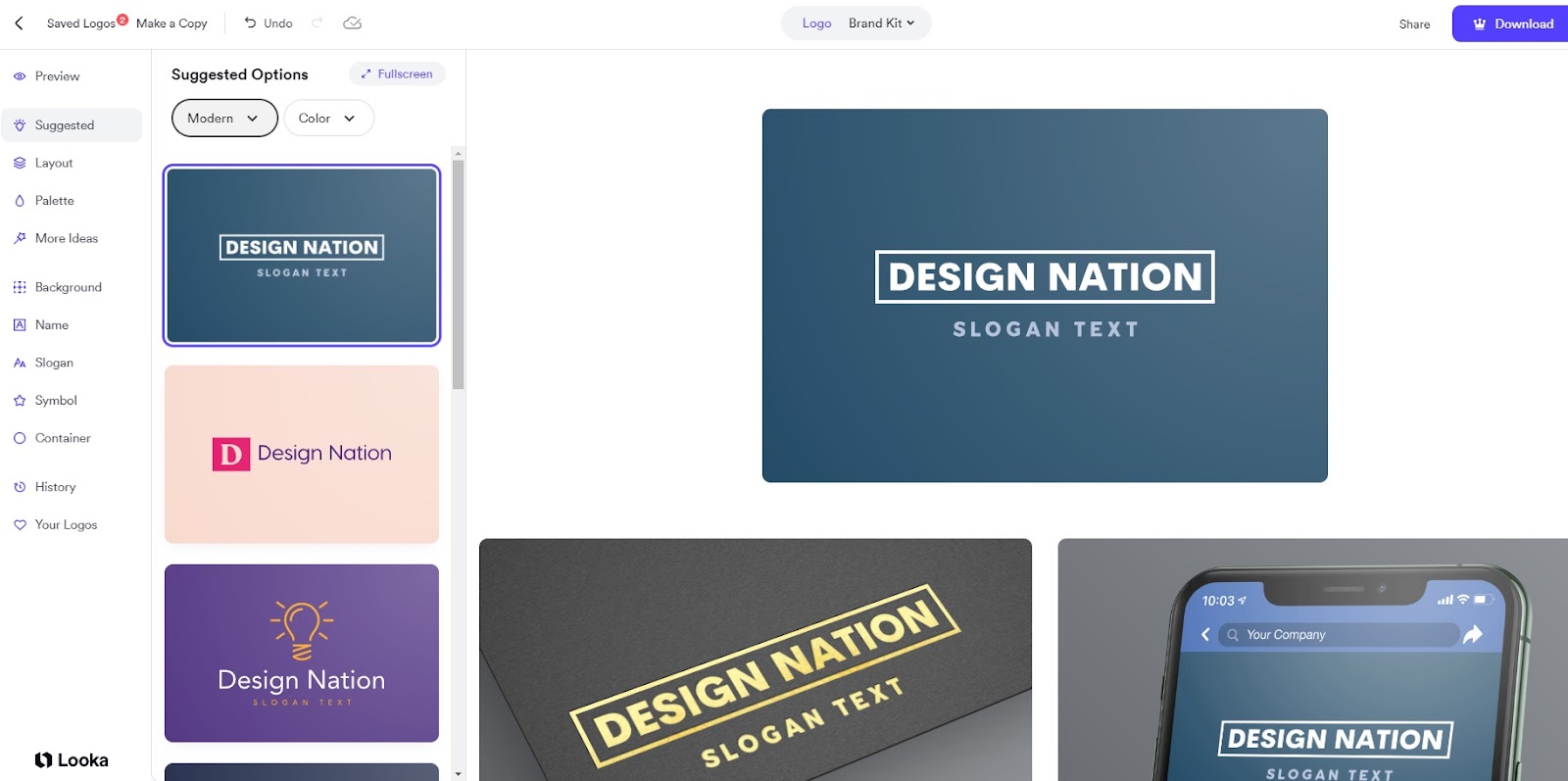Select the purple lightbulb logo suggestion

click(302, 653)
